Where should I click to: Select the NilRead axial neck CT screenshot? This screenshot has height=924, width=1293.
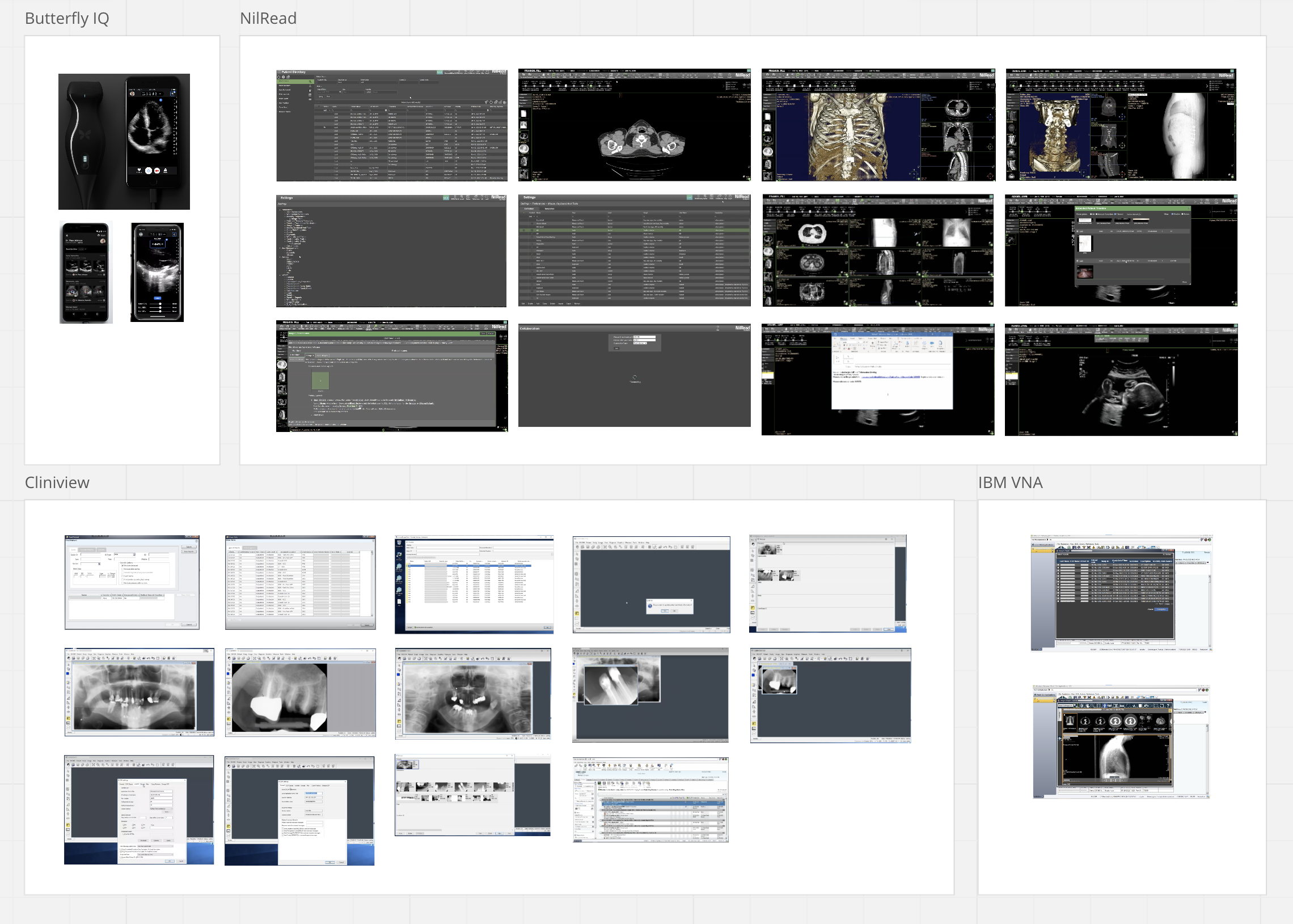(634, 125)
